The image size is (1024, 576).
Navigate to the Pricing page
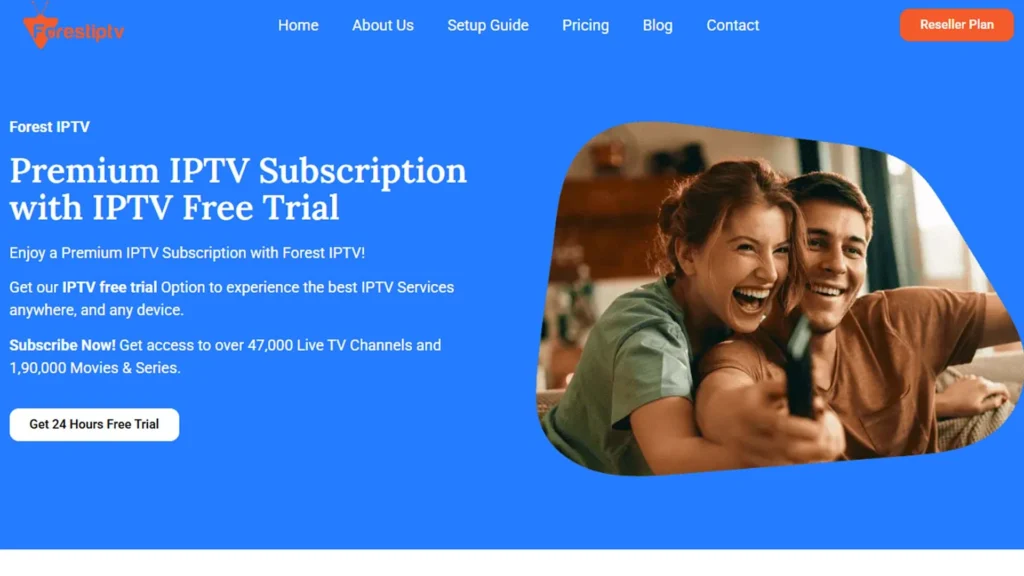click(x=585, y=25)
